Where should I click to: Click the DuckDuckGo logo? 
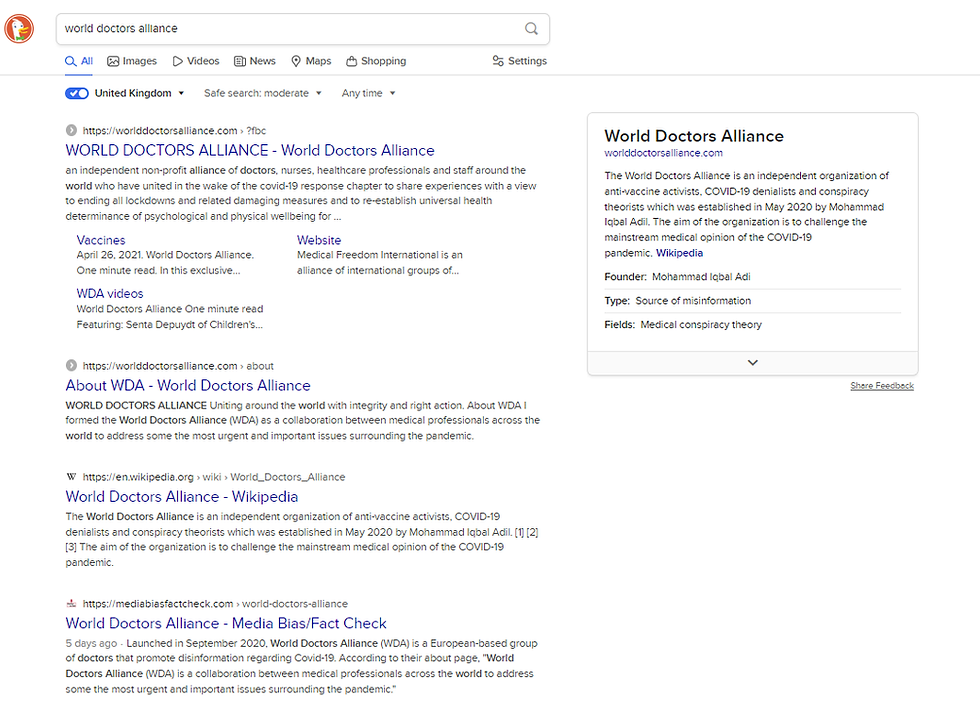coord(19,29)
